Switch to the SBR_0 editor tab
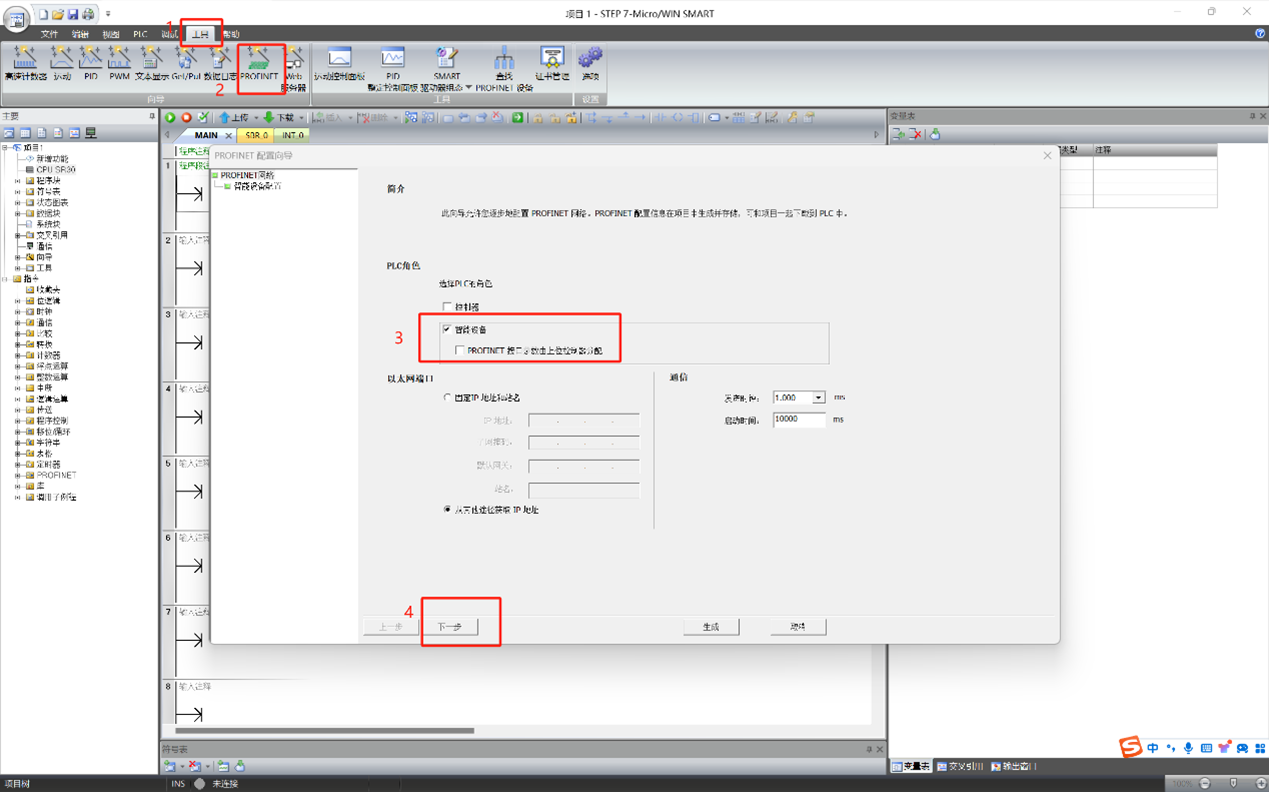The height and width of the screenshot is (792, 1269). coord(257,135)
